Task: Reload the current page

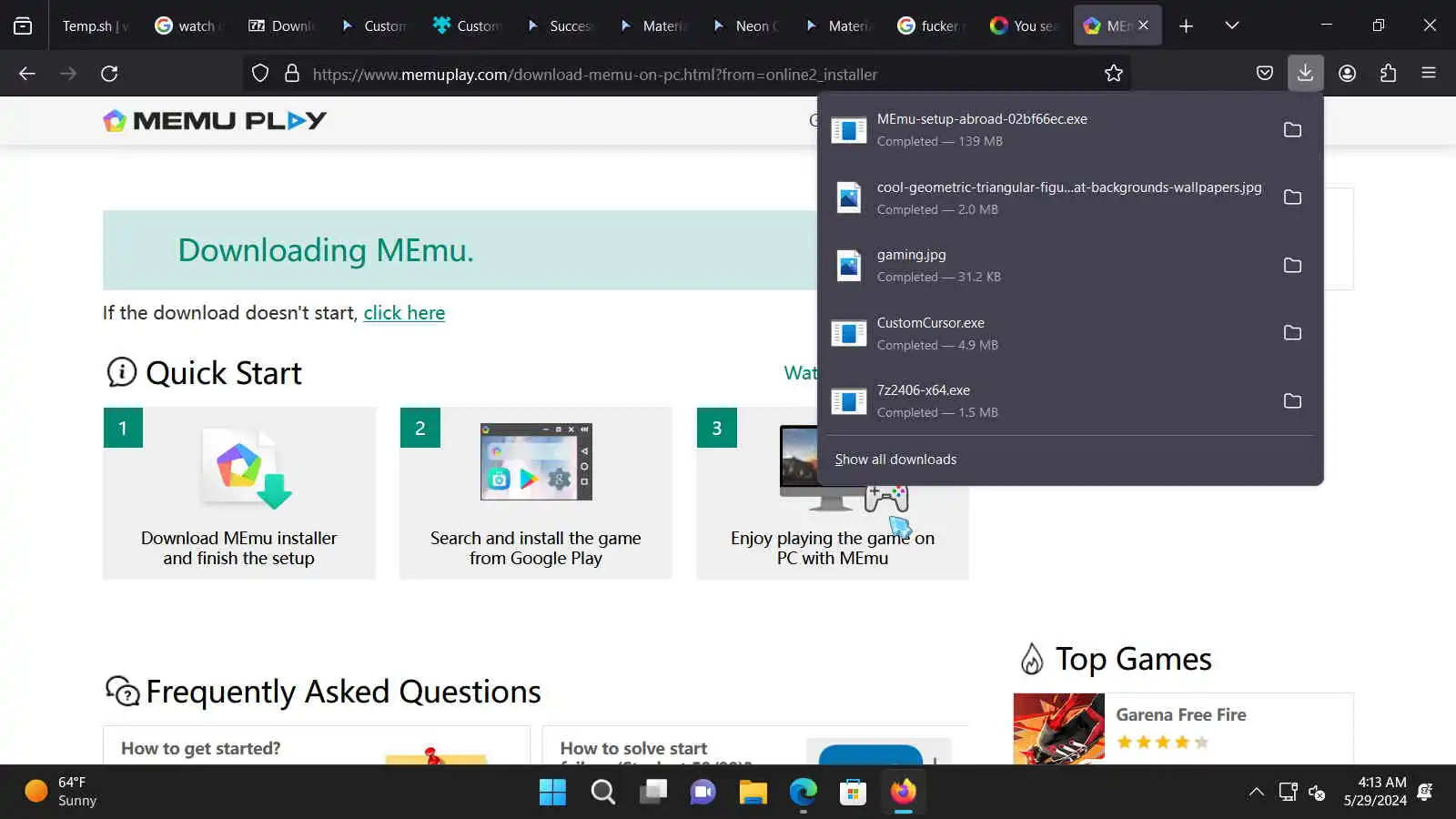Action: 109,74
